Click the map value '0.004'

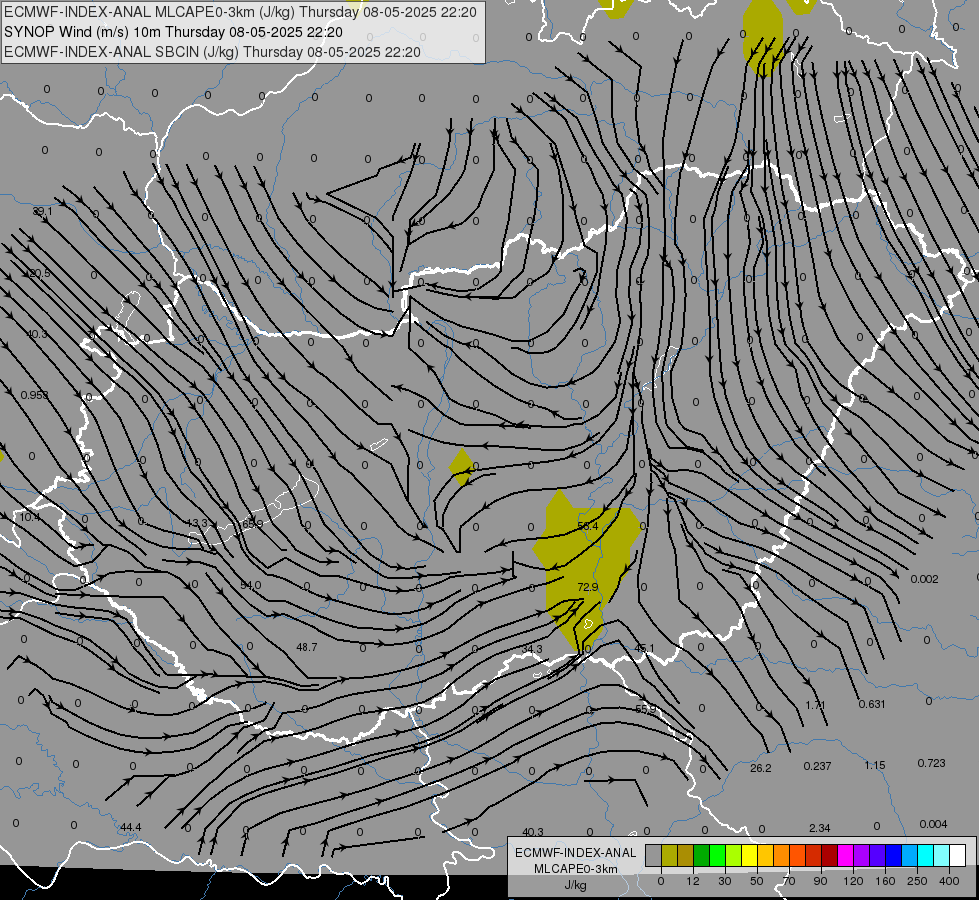933,824
